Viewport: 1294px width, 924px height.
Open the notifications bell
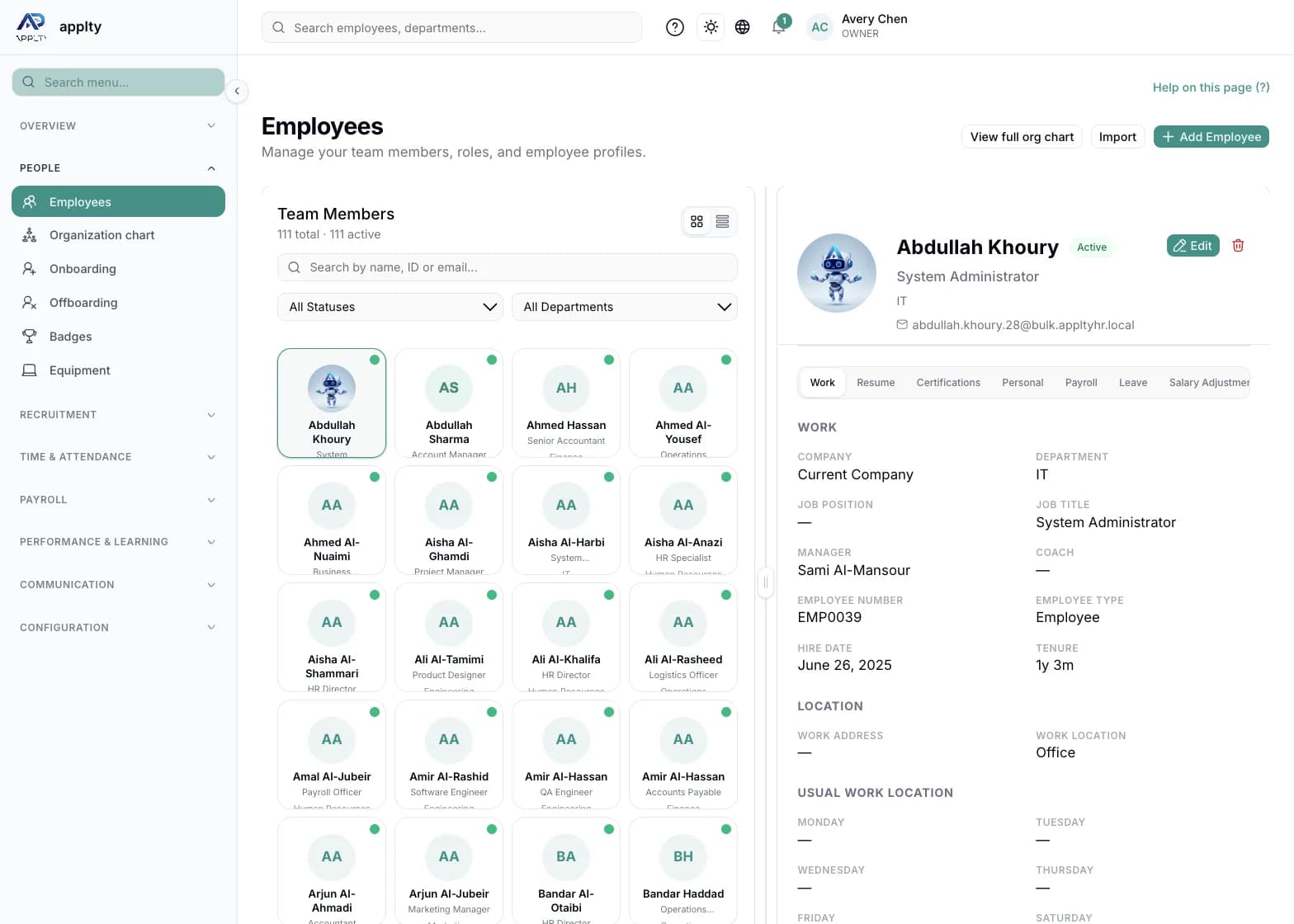tap(778, 27)
